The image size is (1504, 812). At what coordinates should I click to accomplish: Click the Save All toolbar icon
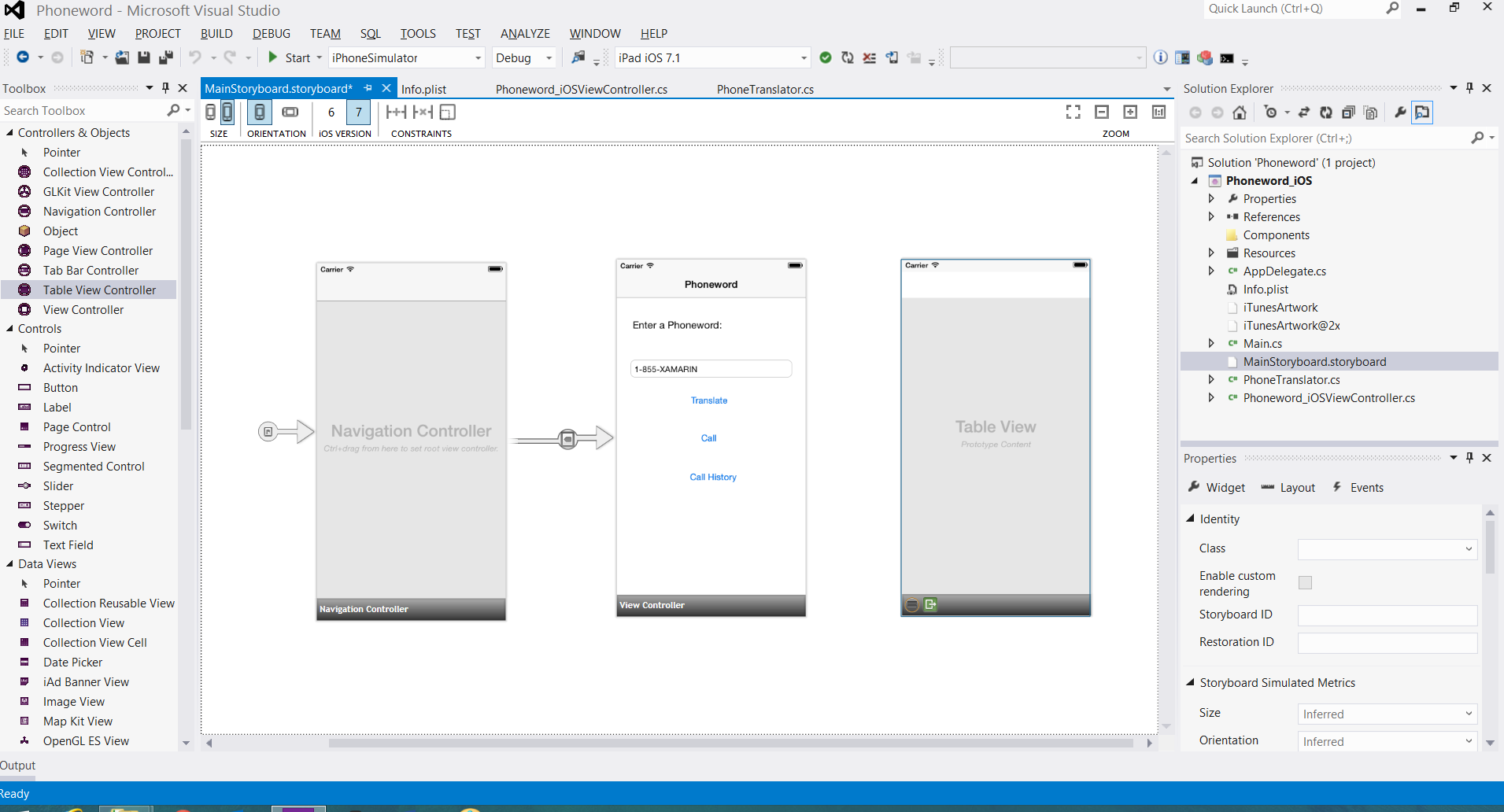coord(166,57)
